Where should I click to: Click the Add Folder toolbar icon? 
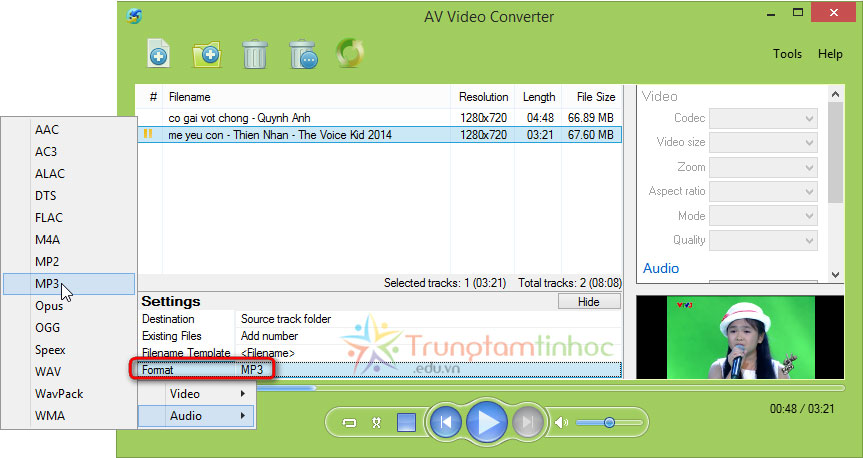click(207, 54)
